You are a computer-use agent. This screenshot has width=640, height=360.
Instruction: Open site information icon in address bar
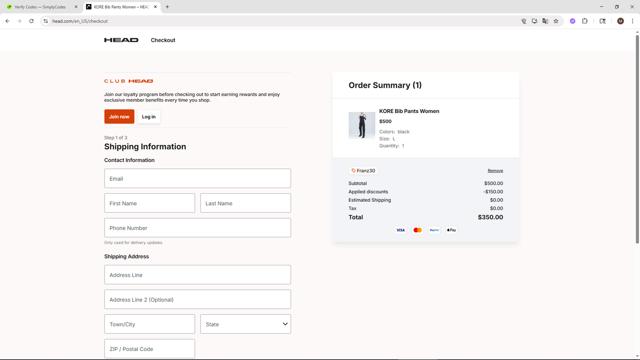pyautogui.click(x=45, y=21)
